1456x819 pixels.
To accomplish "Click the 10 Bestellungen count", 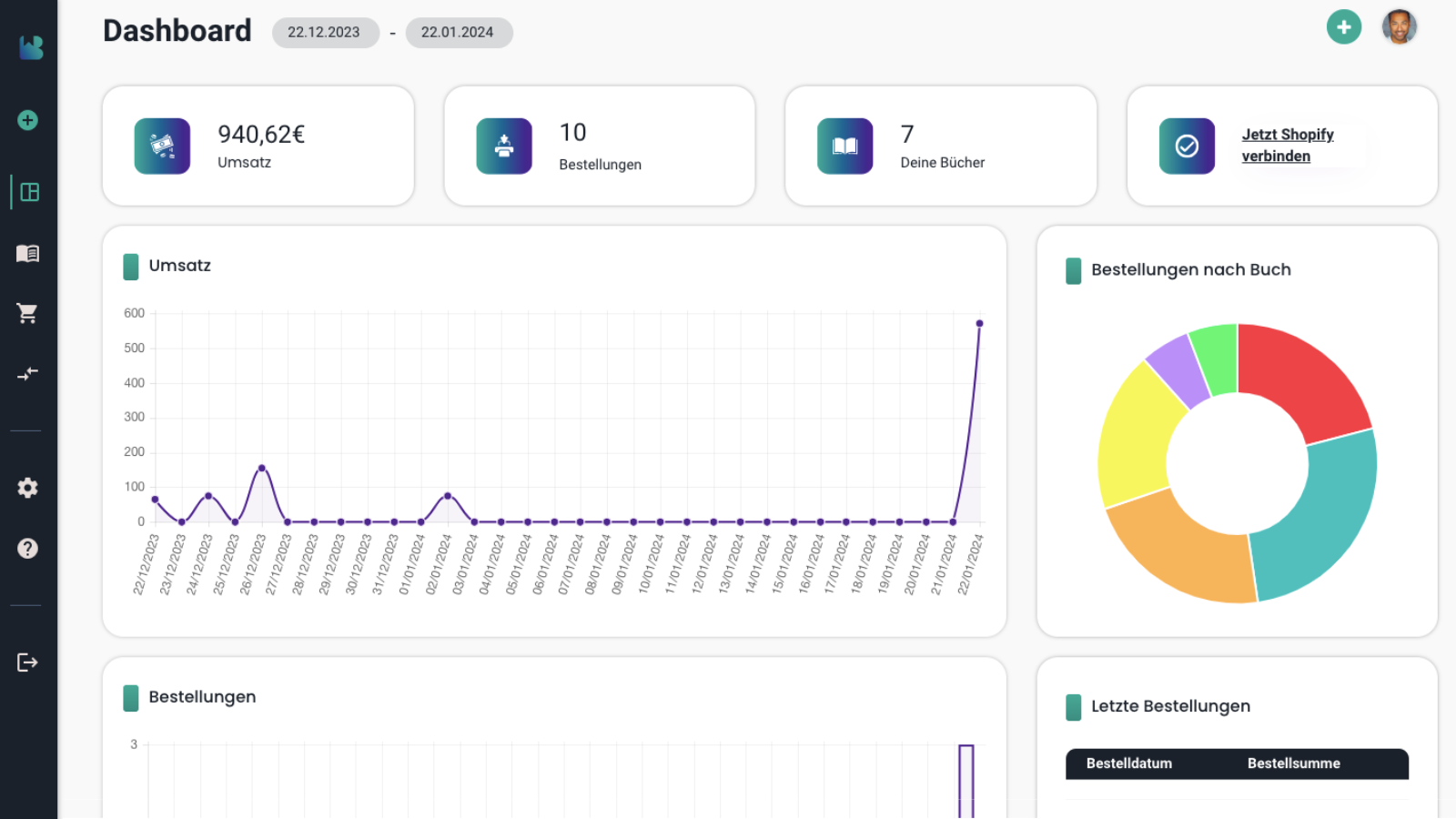I will click(573, 133).
